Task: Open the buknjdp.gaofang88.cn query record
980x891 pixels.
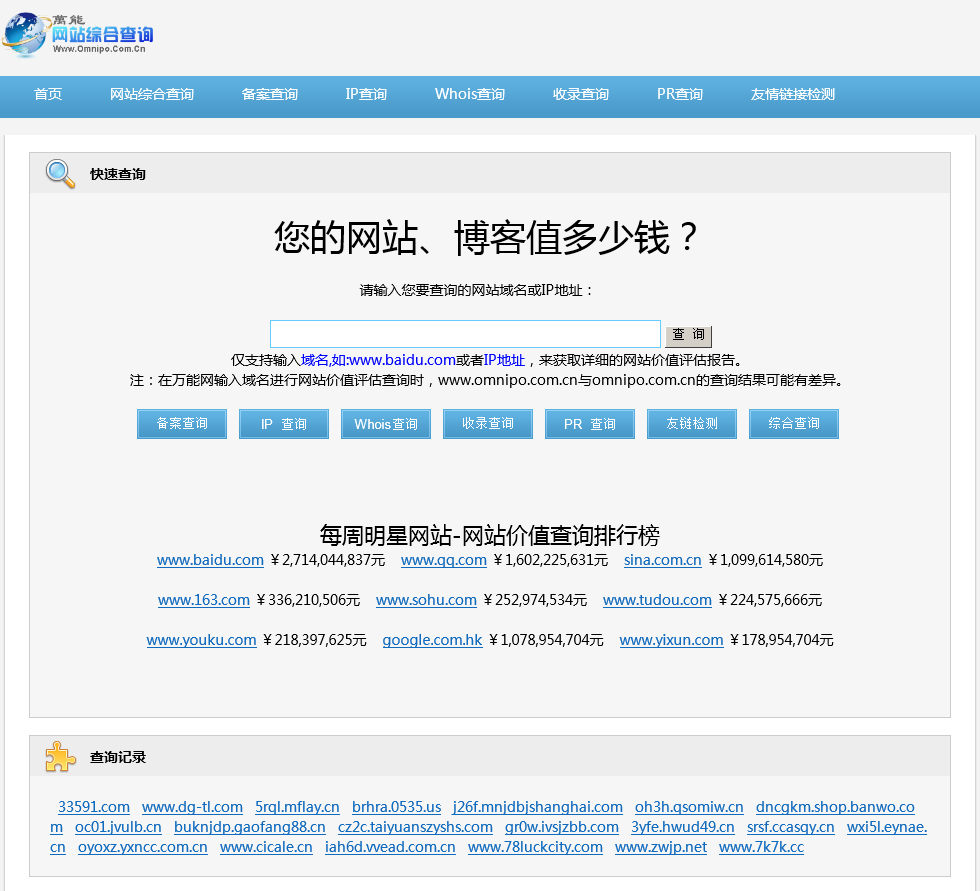Action: pyautogui.click(x=249, y=827)
